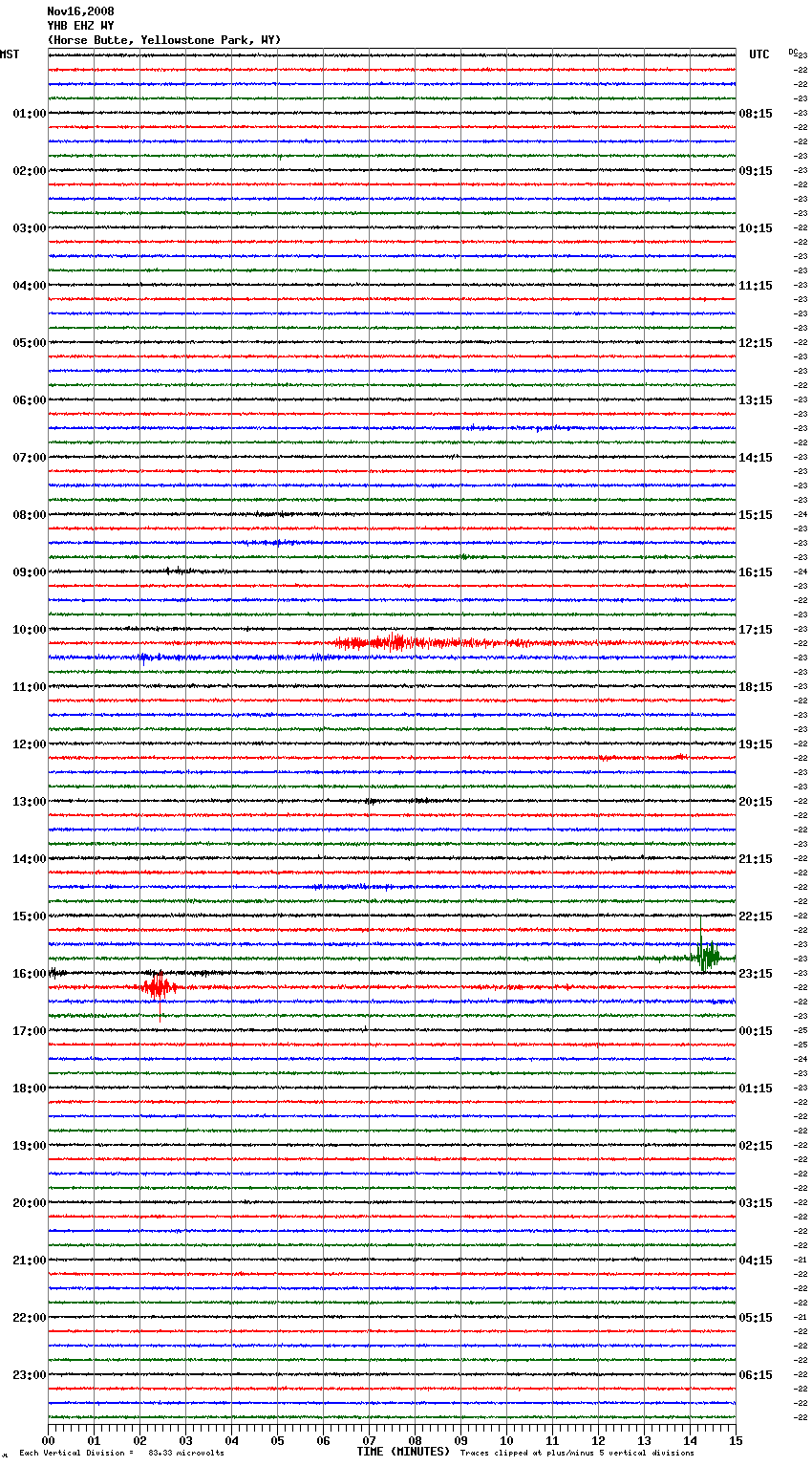Pick the '06:00' MST time label
812x1466 pixels.
tap(30, 400)
